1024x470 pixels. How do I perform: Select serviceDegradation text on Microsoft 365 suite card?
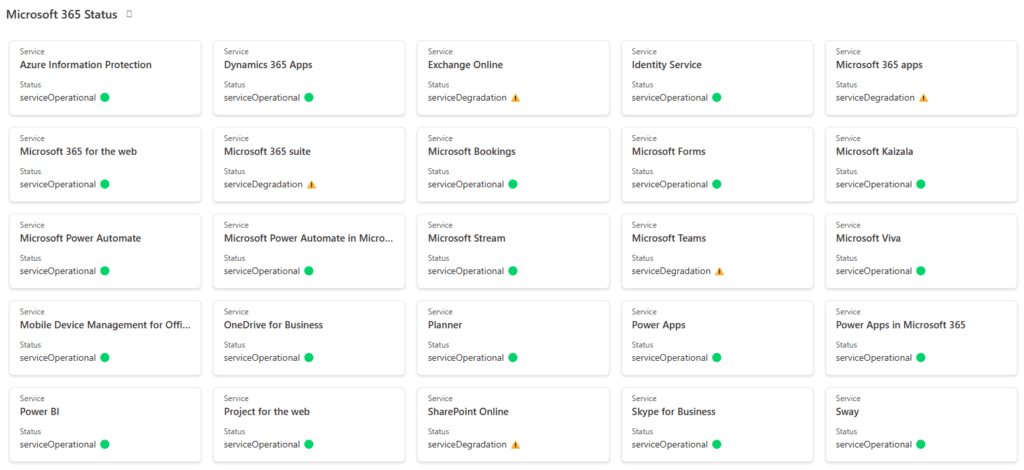[x=263, y=184]
